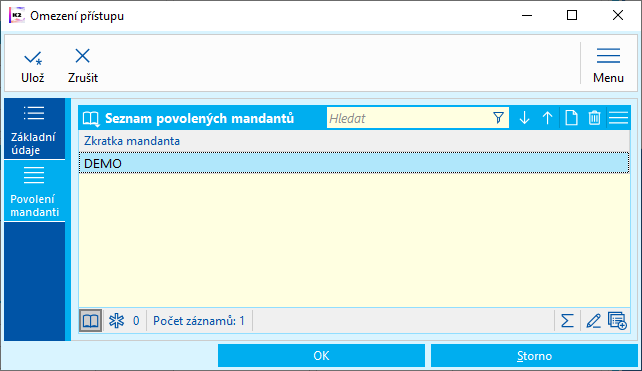Click the trash delete icon

[x=595, y=118]
